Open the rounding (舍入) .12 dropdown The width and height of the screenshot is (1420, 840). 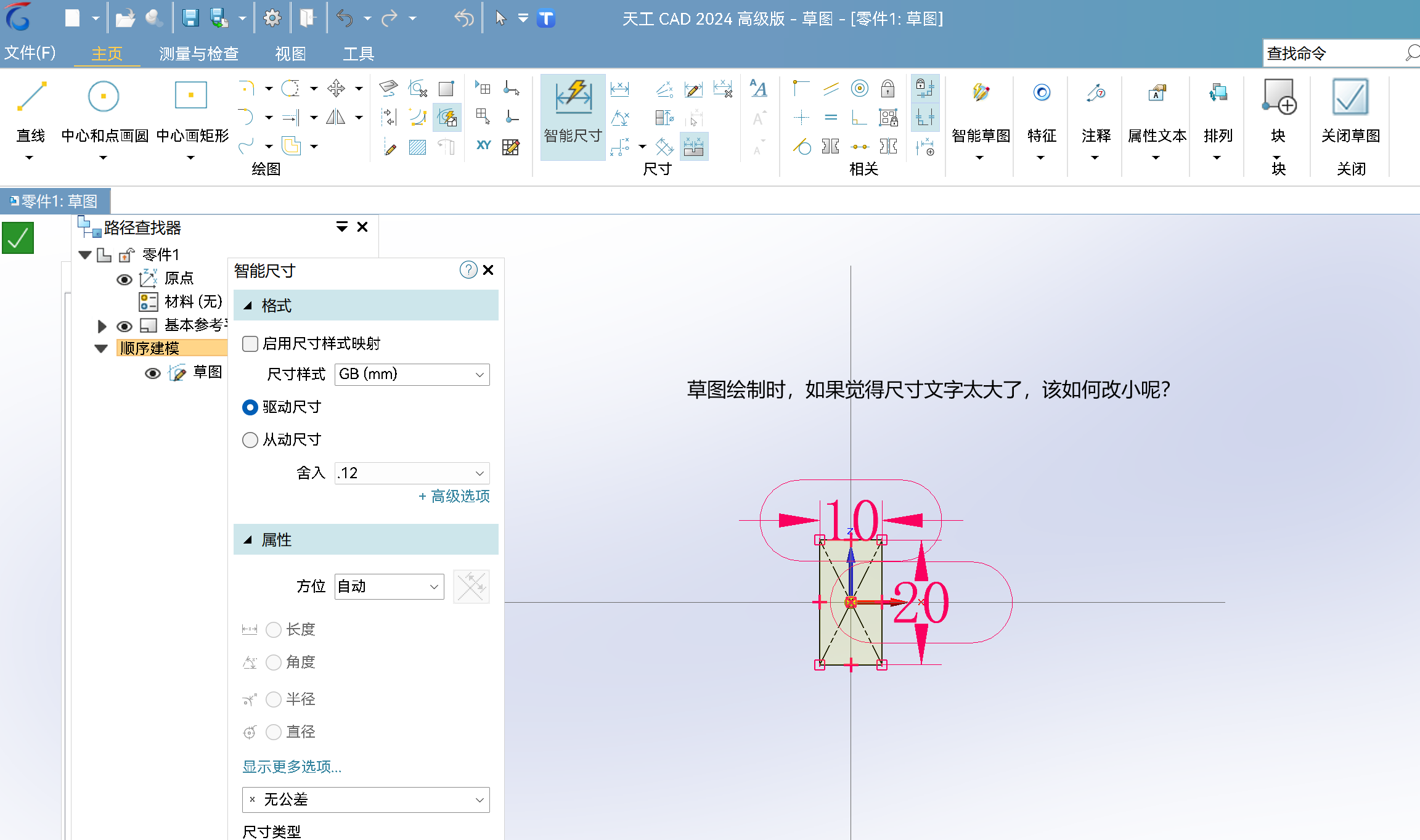(412, 473)
